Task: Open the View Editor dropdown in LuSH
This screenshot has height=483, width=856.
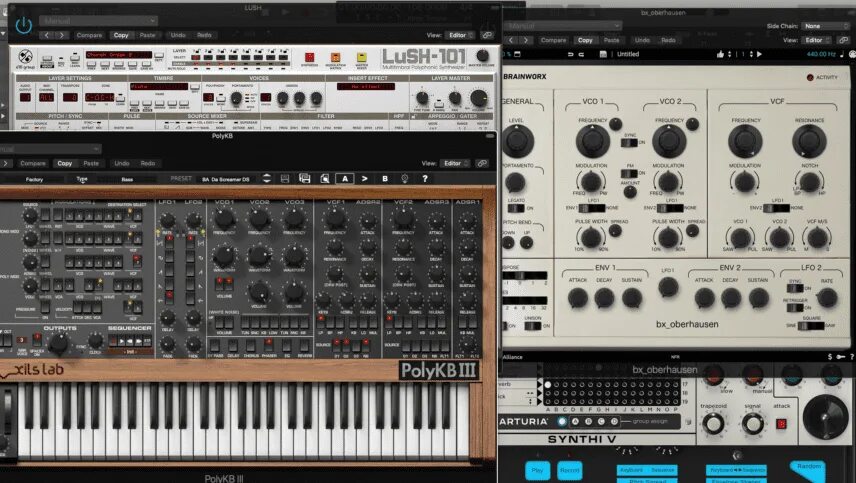Action: point(461,35)
